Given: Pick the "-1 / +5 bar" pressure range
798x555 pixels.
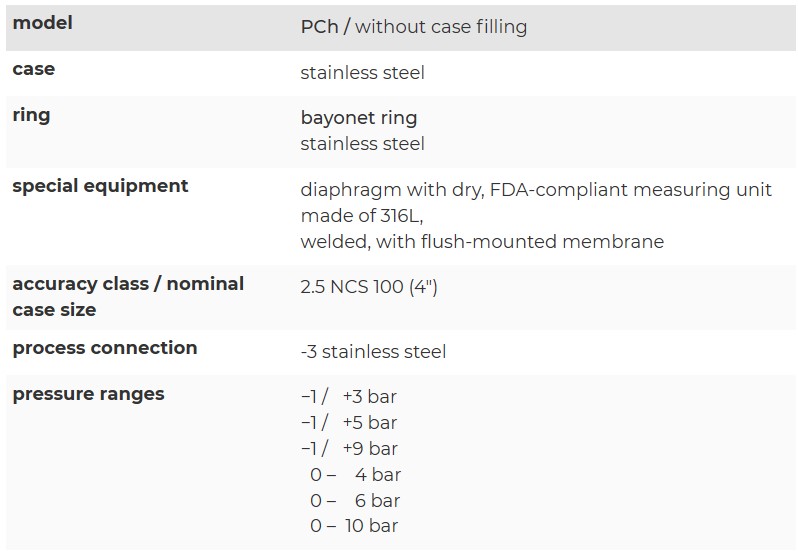Looking at the screenshot, I should [x=349, y=423].
